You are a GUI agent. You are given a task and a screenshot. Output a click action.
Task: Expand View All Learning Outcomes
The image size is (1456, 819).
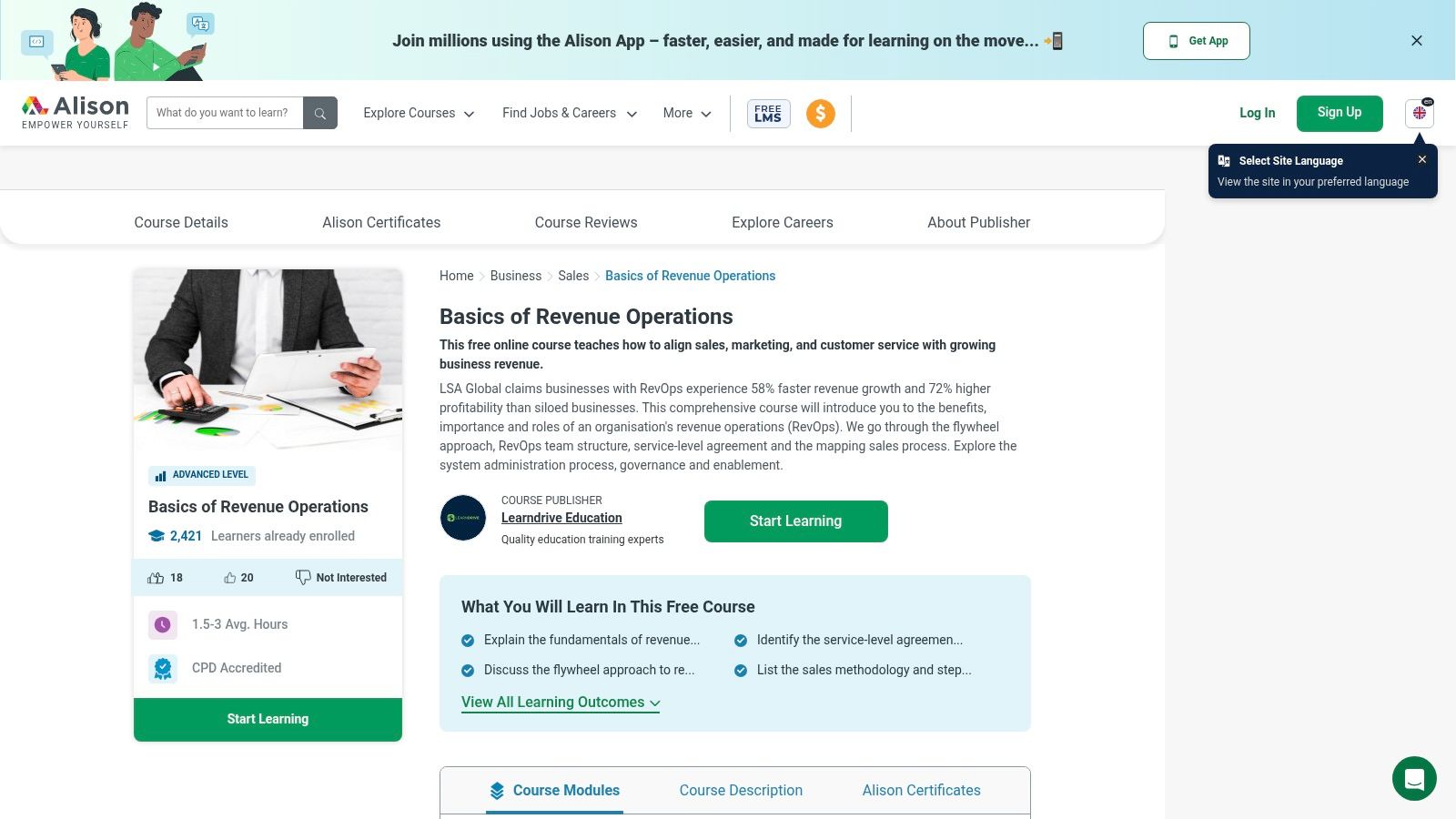561,703
